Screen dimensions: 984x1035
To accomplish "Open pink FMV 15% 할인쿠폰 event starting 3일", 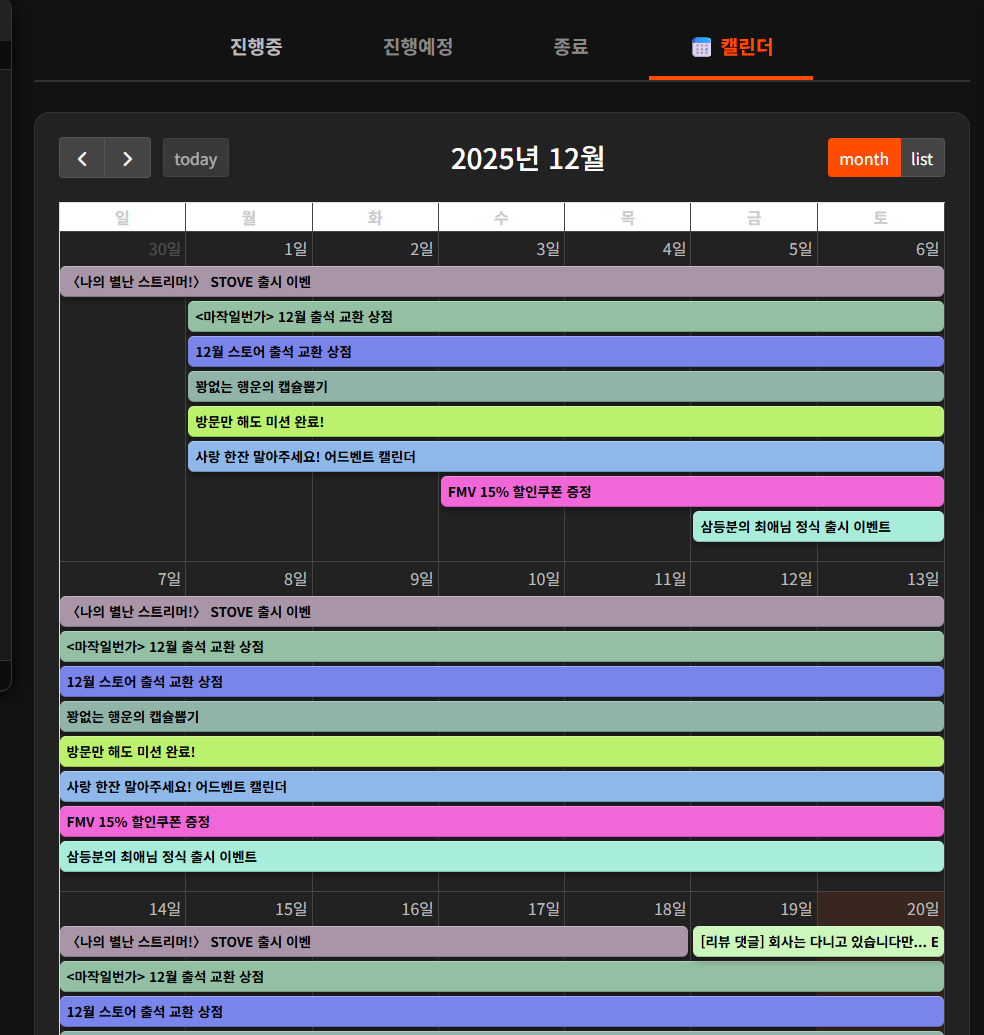I will pos(691,491).
